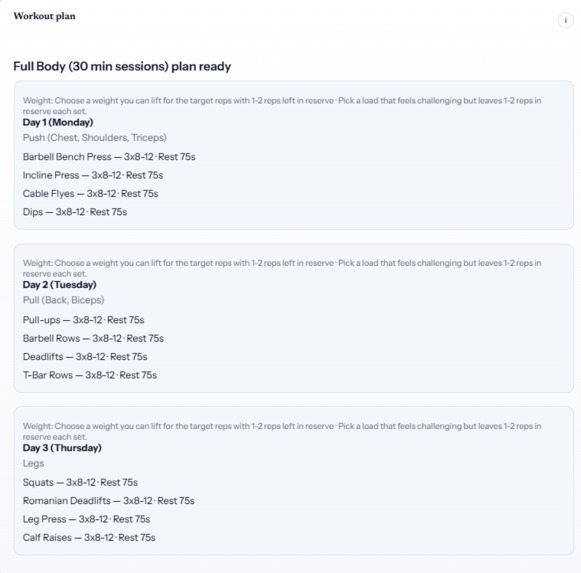Select the Day 3 (Thursday) heading
Viewport: 581px width, 573px height.
[x=62, y=448]
